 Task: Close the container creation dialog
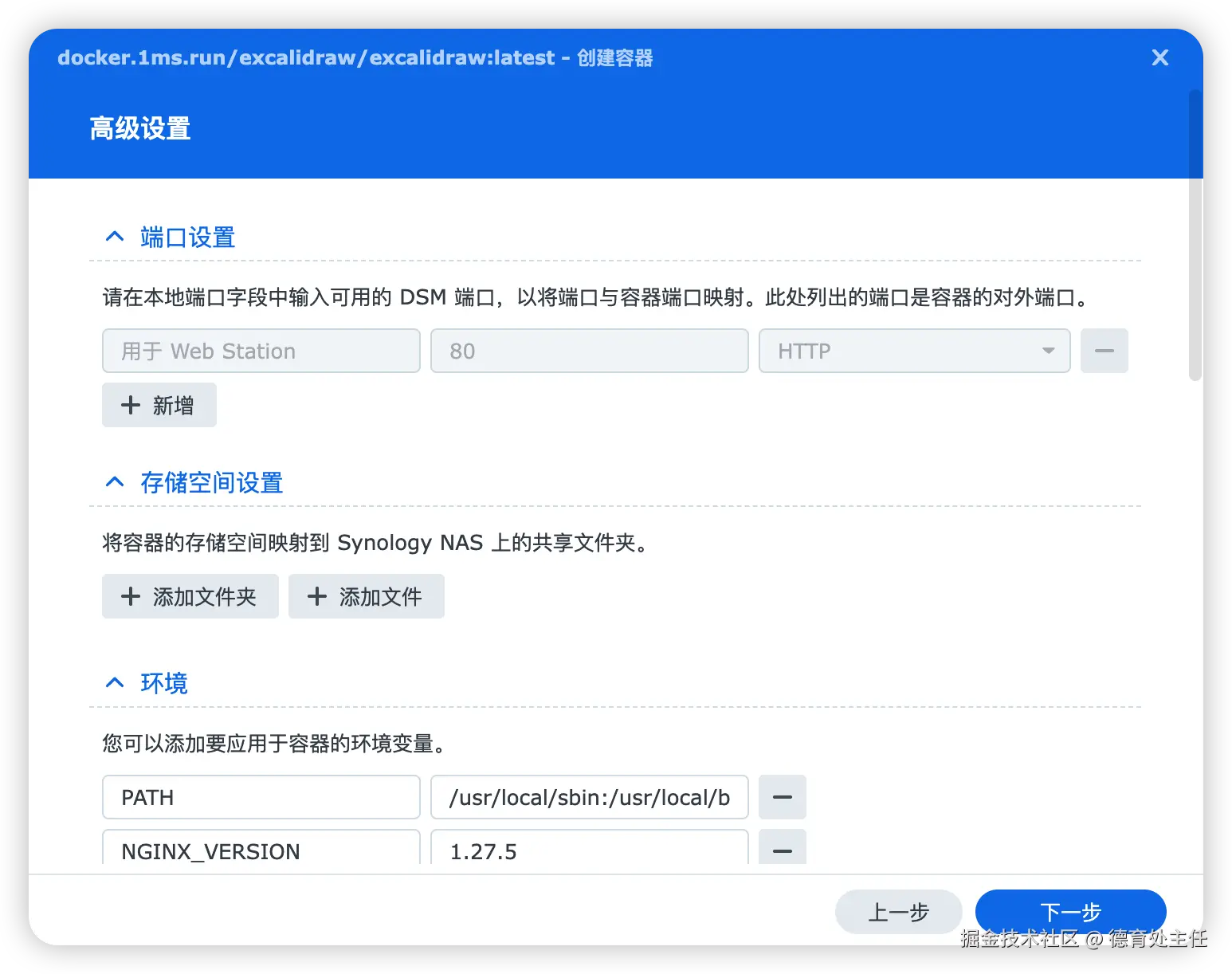tap(1159, 57)
